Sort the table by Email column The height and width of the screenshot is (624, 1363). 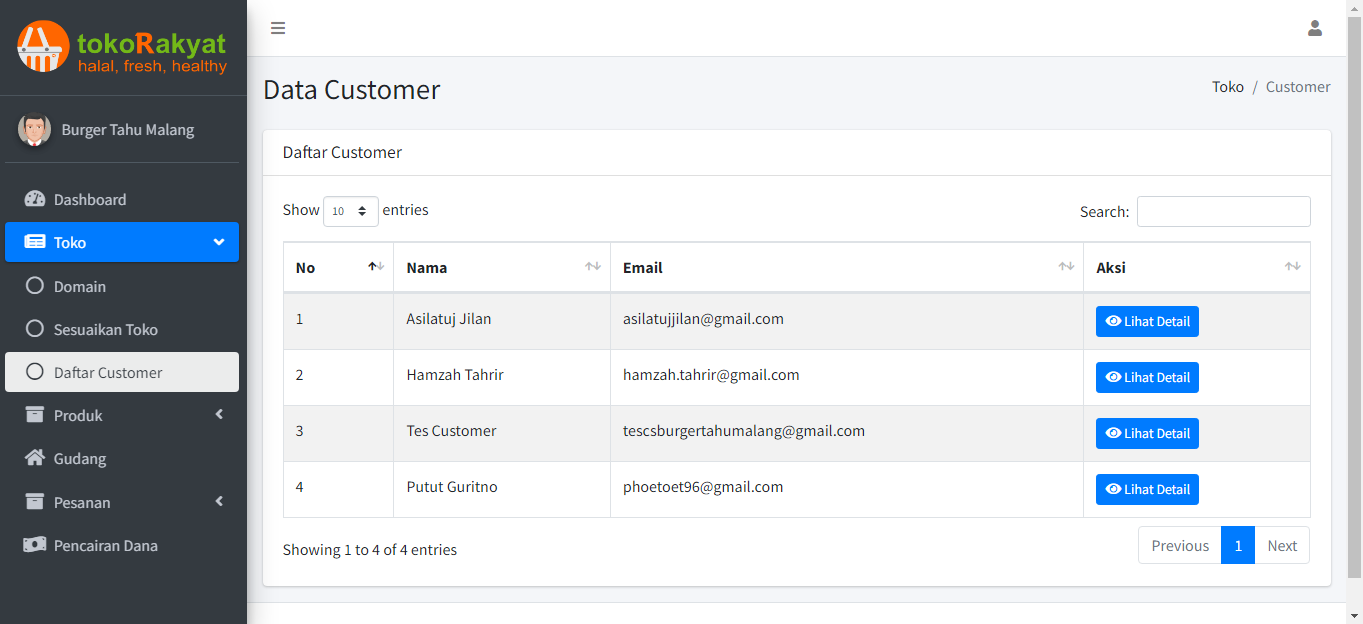(846, 267)
